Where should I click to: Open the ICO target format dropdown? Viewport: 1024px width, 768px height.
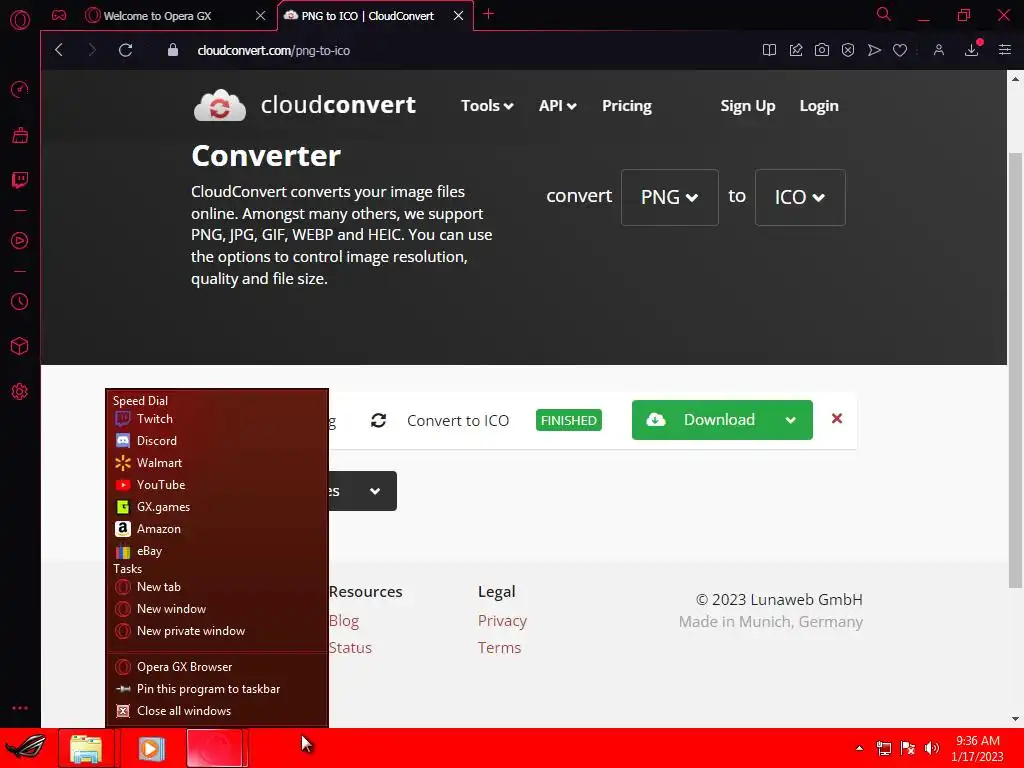pos(800,197)
